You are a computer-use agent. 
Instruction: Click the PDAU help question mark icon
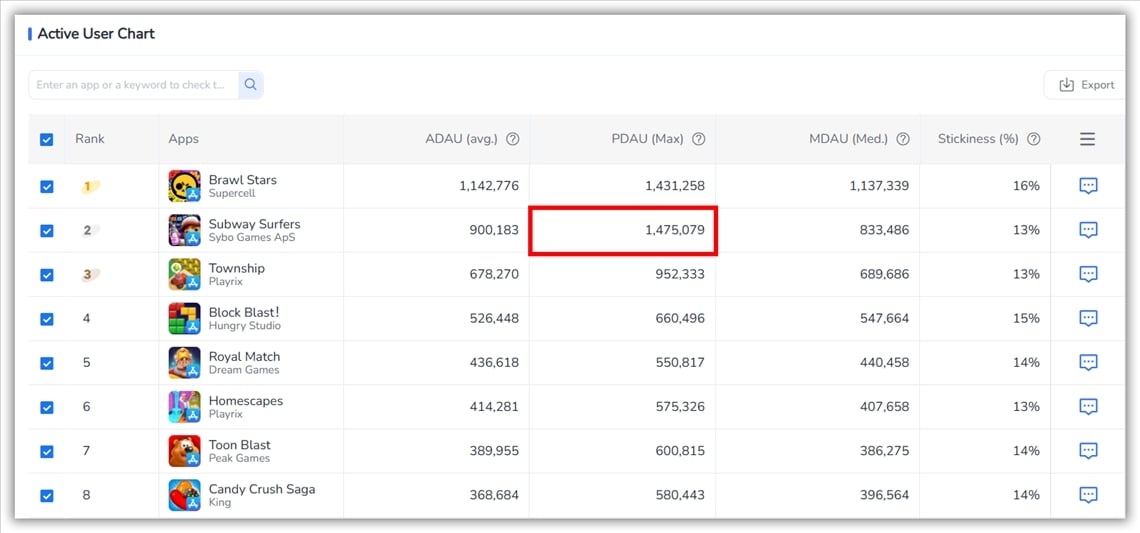tap(698, 139)
